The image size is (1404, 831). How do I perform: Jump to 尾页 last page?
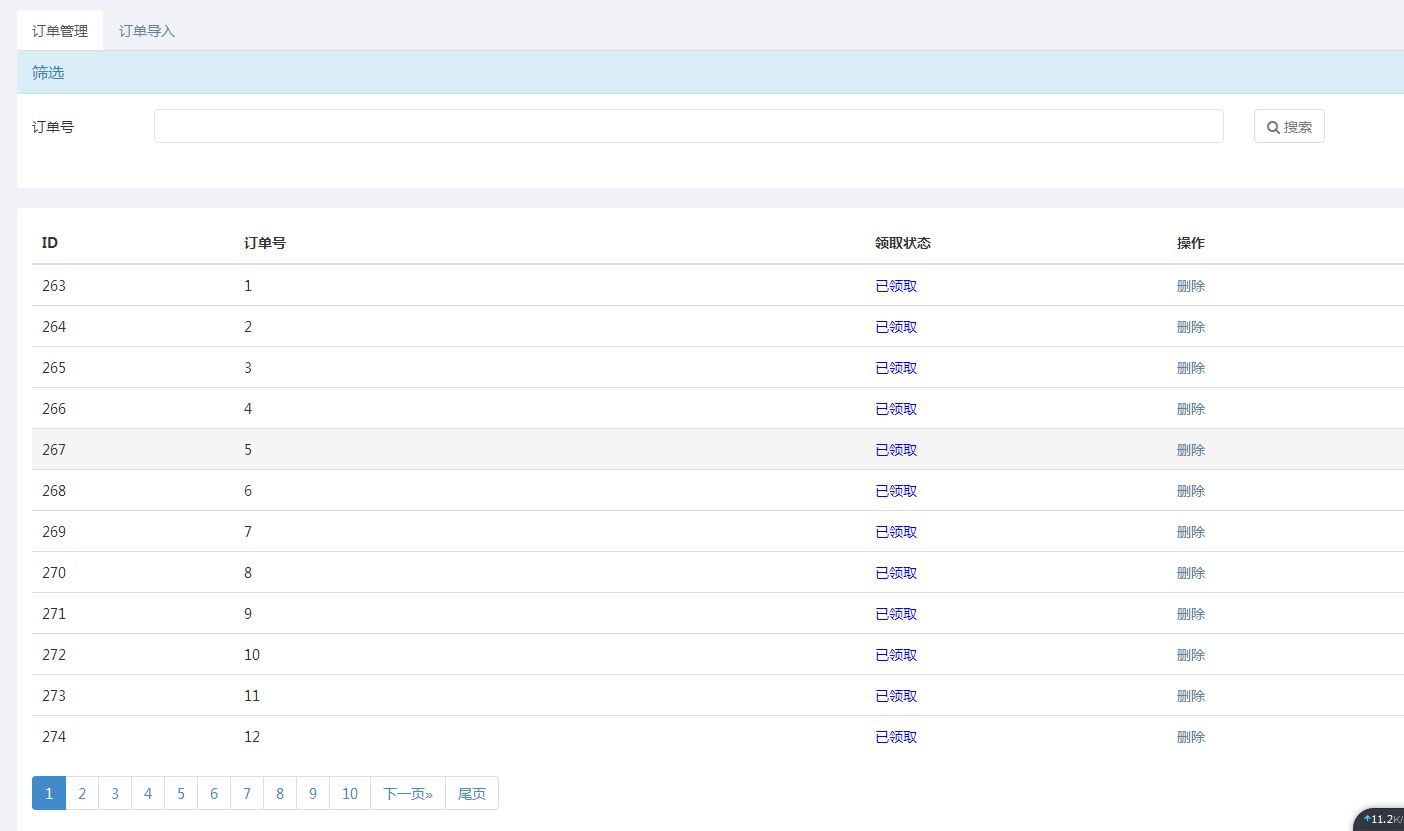tap(472, 793)
